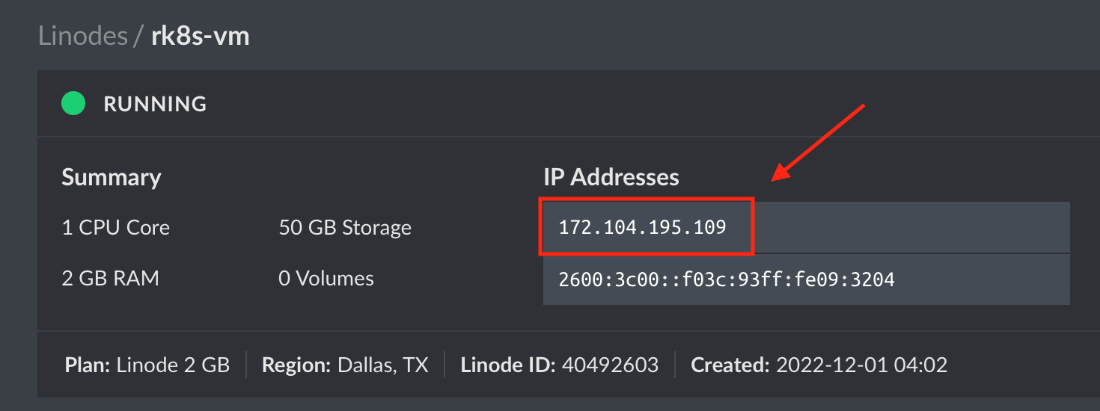Click the RUNNING status label
The height and width of the screenshot is (411, 1100).
pyautogui.click(x=155, y=103)
